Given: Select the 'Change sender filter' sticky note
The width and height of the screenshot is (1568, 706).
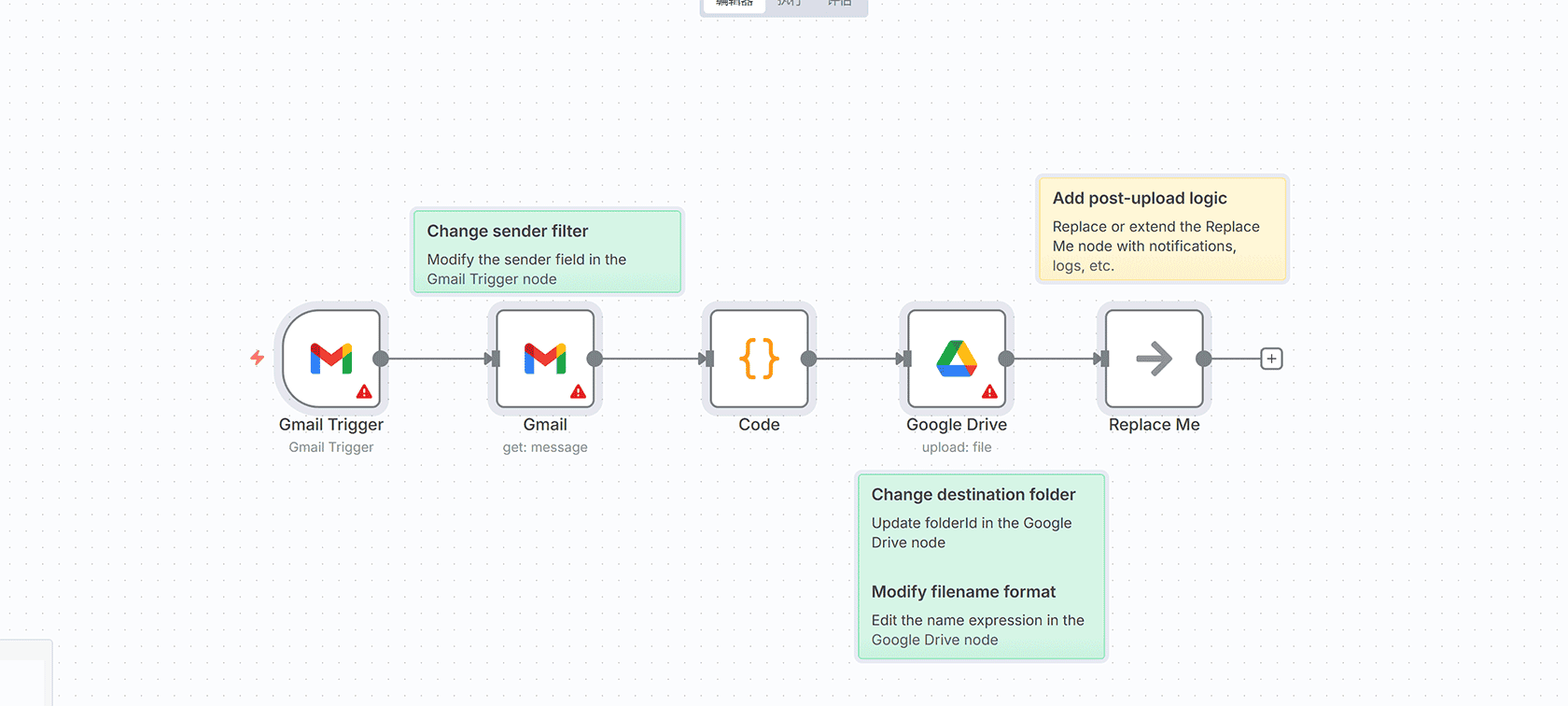Looking at the screenshot, I should coord(547,252).
